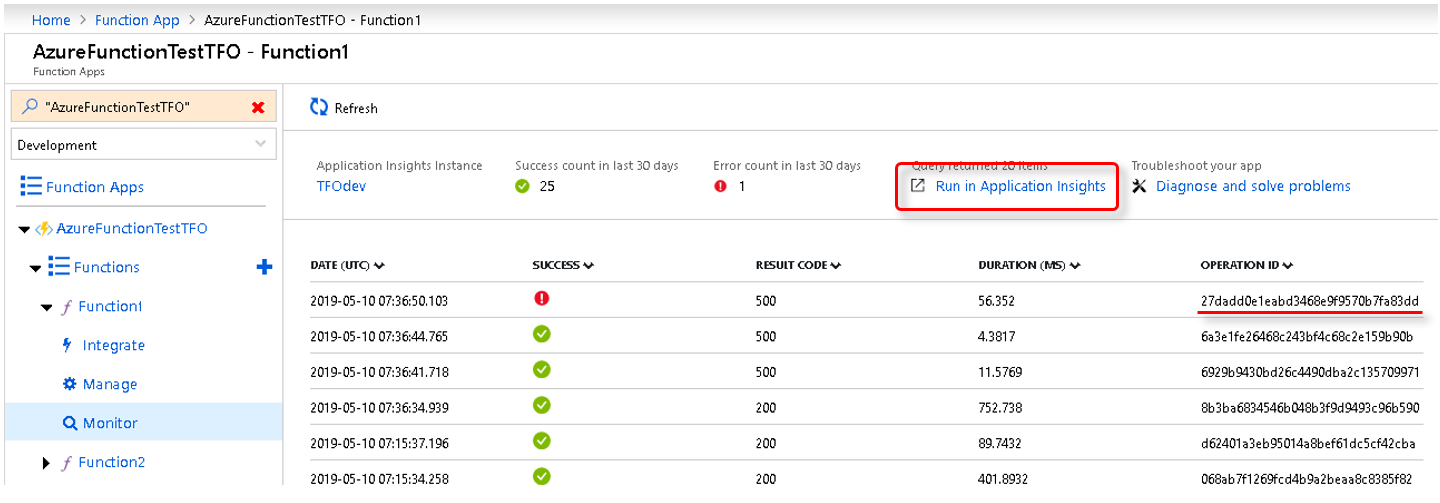The width and height of the screenshot is (1440, 503).
Task: Collapse the AzureFunctionTestTFO tree node
Action: pyautogui.click(x=25, y=229)
